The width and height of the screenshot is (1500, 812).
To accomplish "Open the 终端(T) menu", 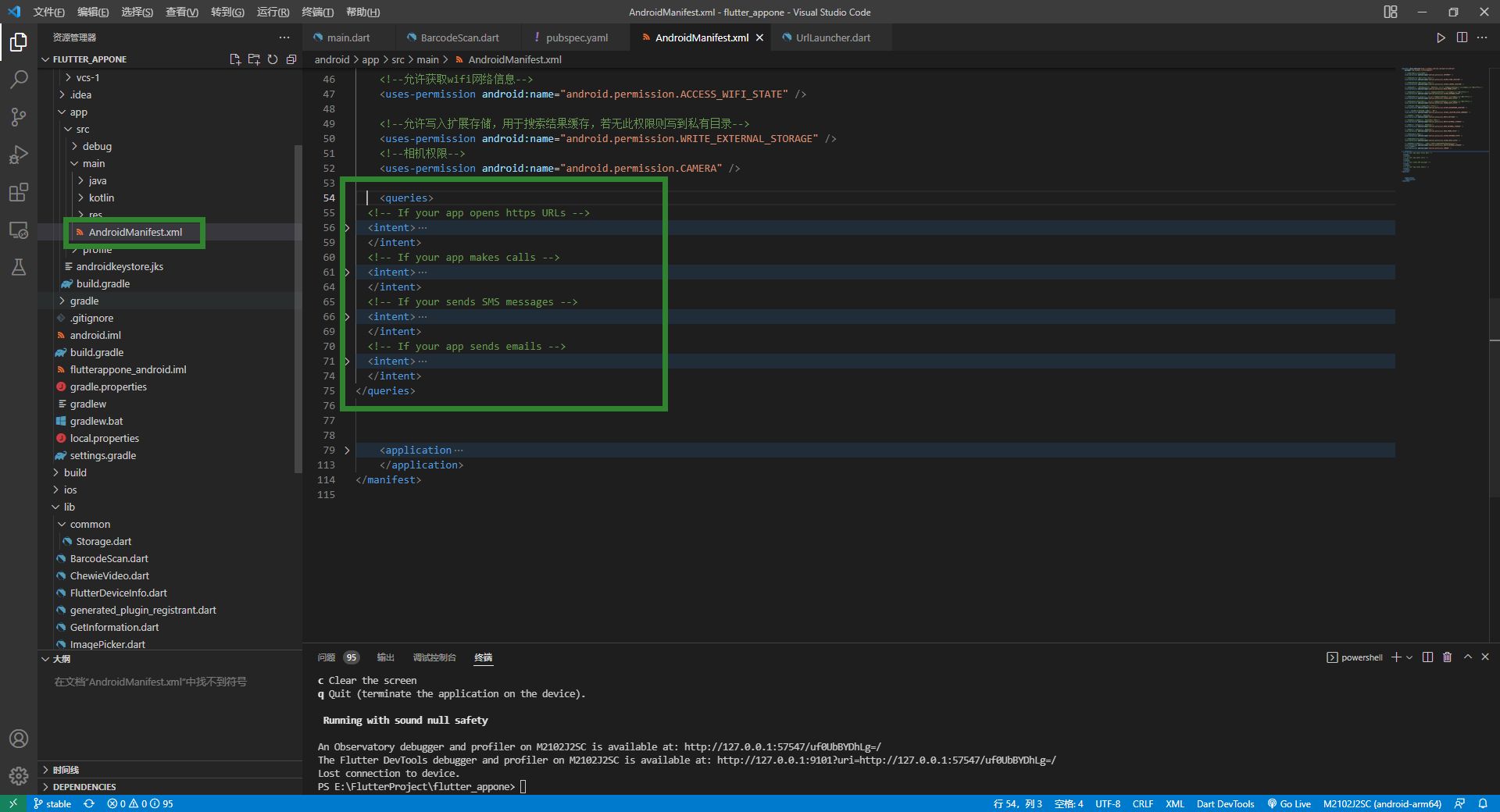I will 317,12.
